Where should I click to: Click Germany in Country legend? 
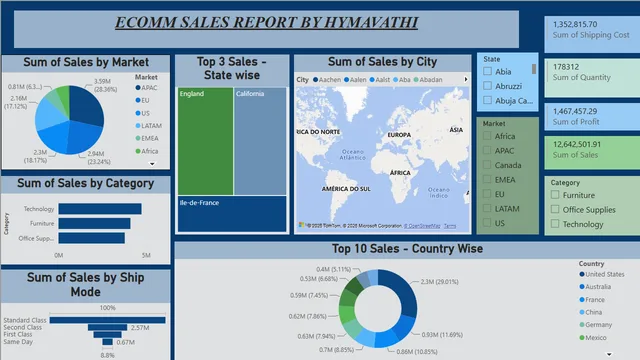[x=596, y=325]
